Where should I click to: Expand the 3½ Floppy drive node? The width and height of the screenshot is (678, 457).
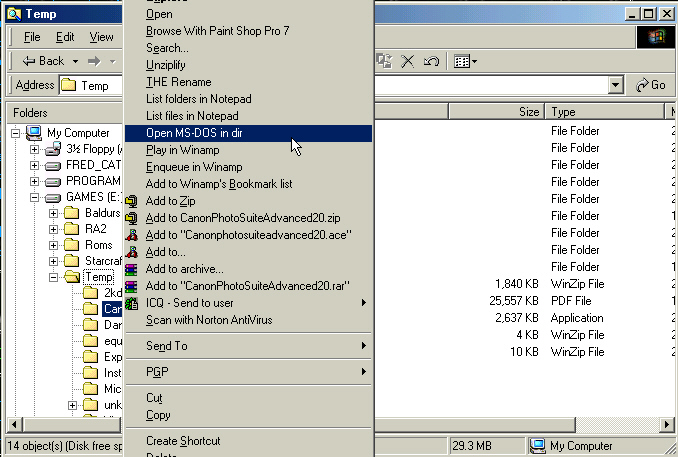pyautogui.click(x=34, y=150)
